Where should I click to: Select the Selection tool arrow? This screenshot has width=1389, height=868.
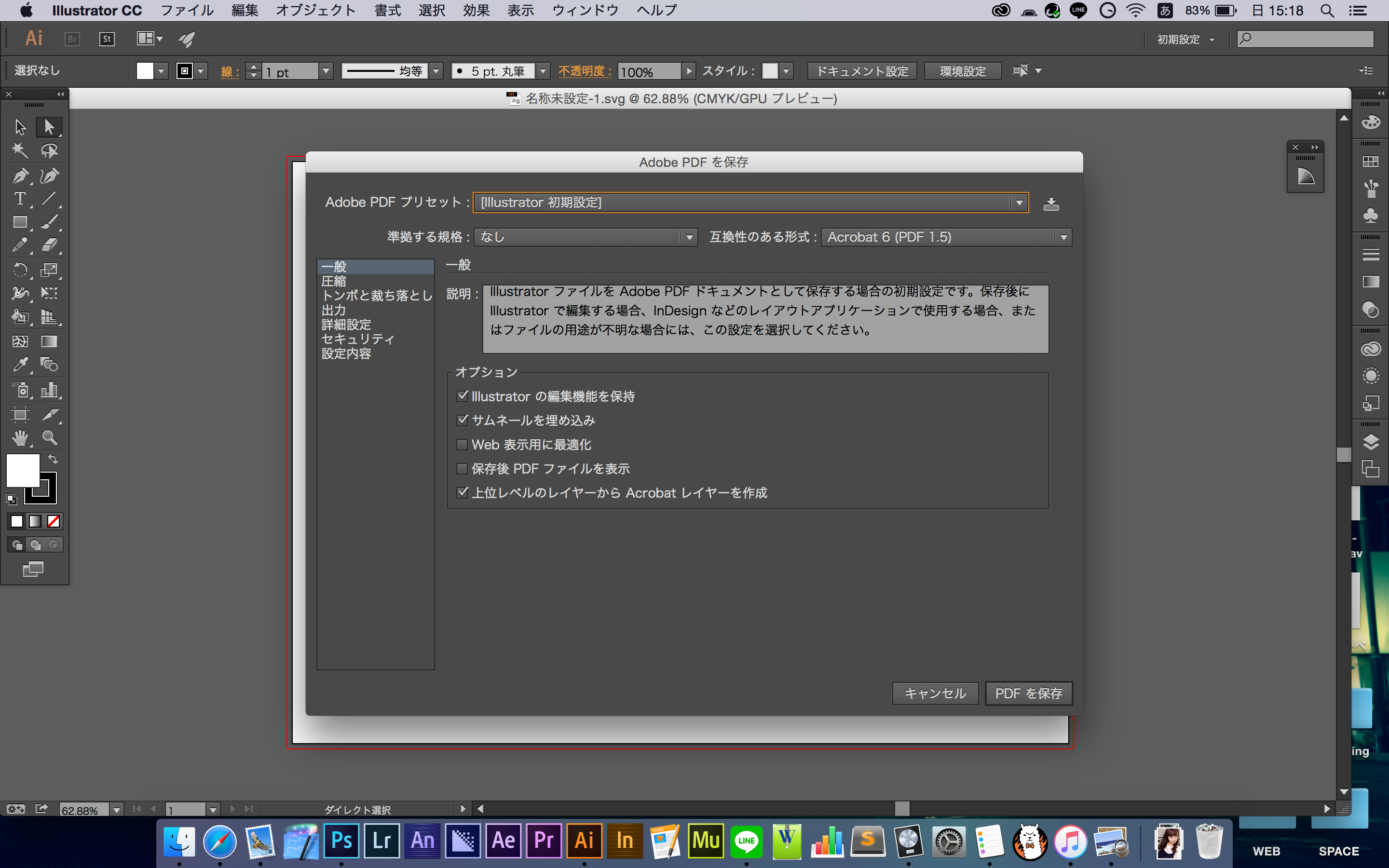(20, 127)
